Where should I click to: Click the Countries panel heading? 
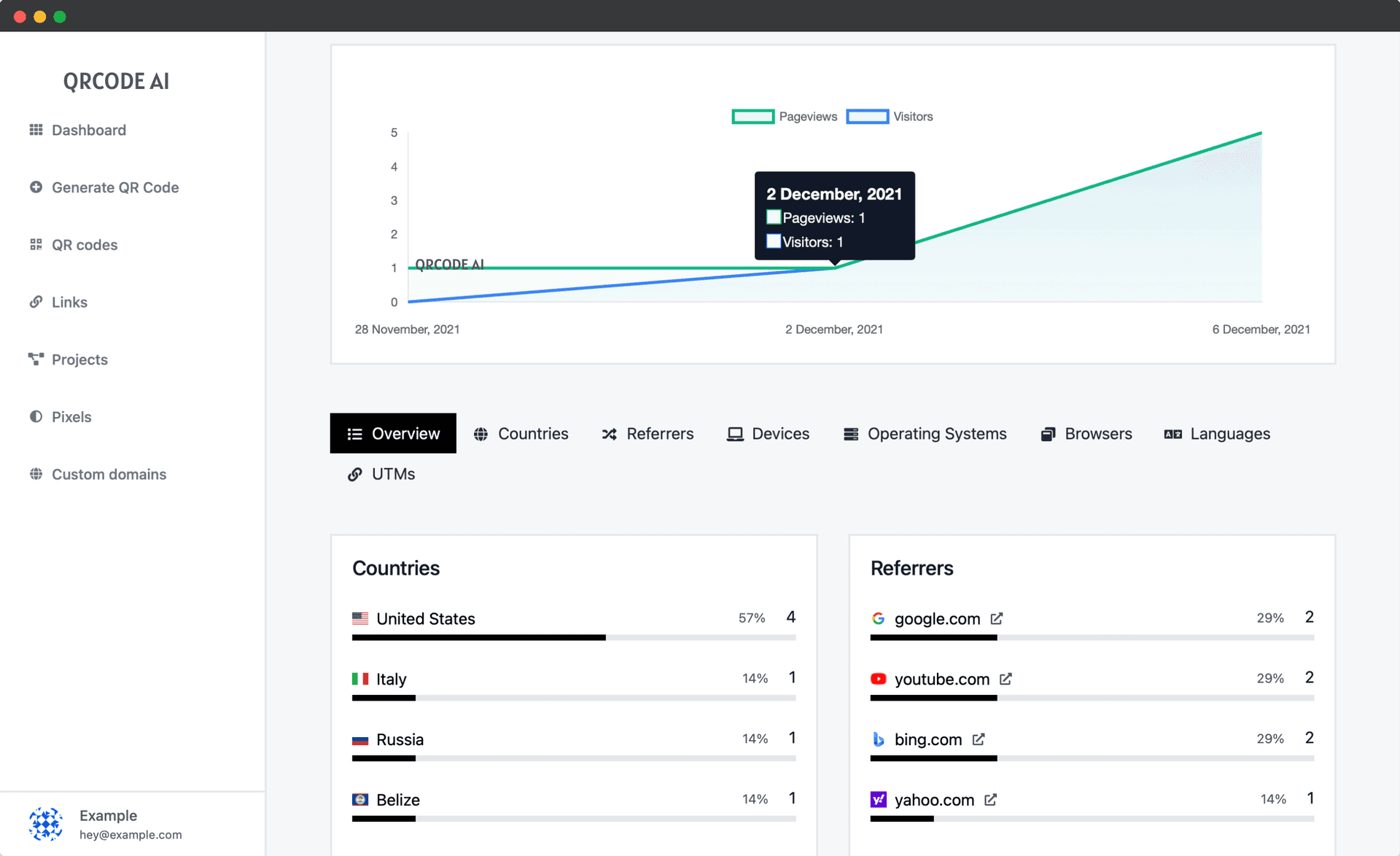coord(396,568)
